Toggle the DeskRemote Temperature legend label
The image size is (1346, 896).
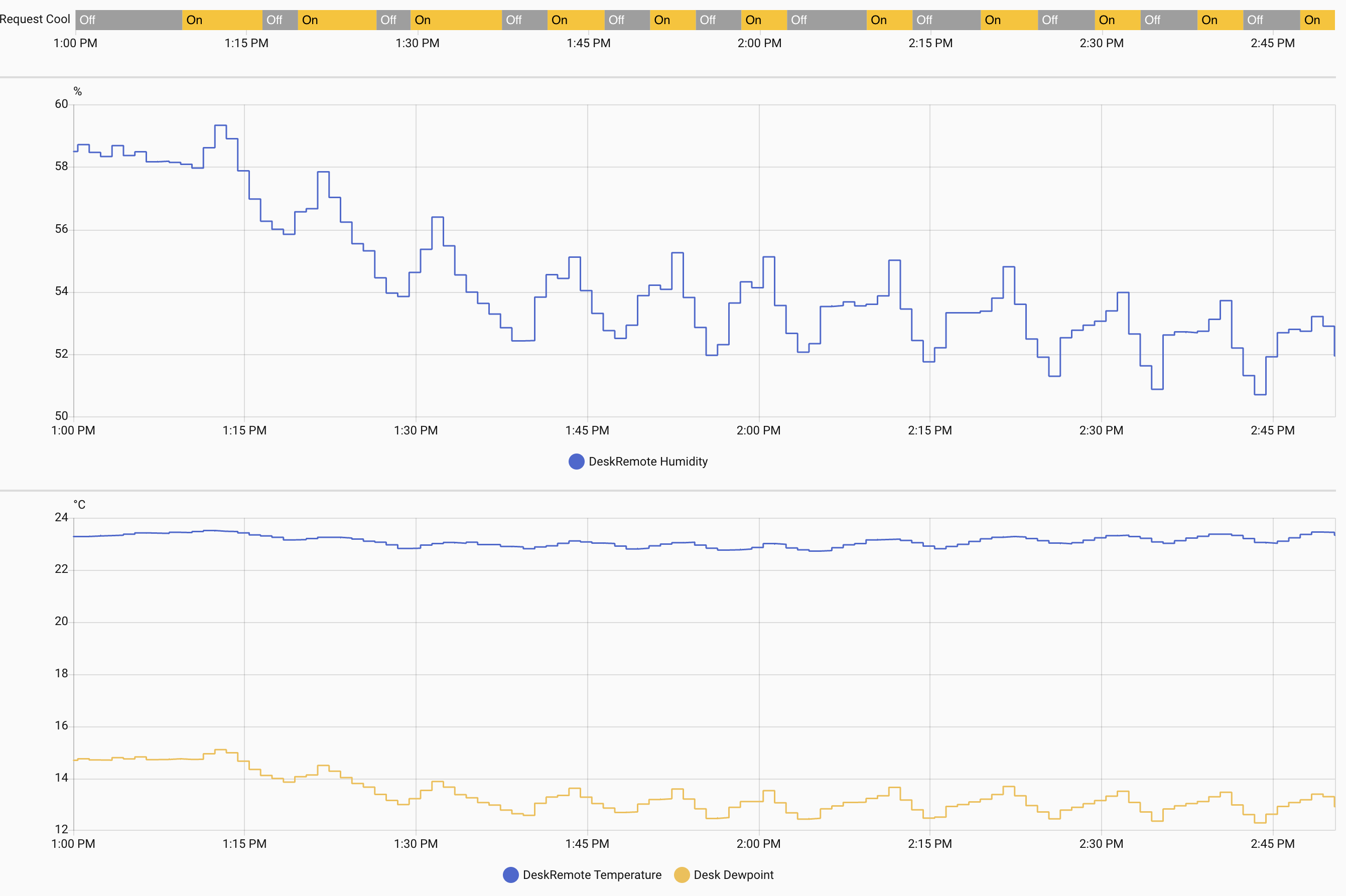pos(592,875)
